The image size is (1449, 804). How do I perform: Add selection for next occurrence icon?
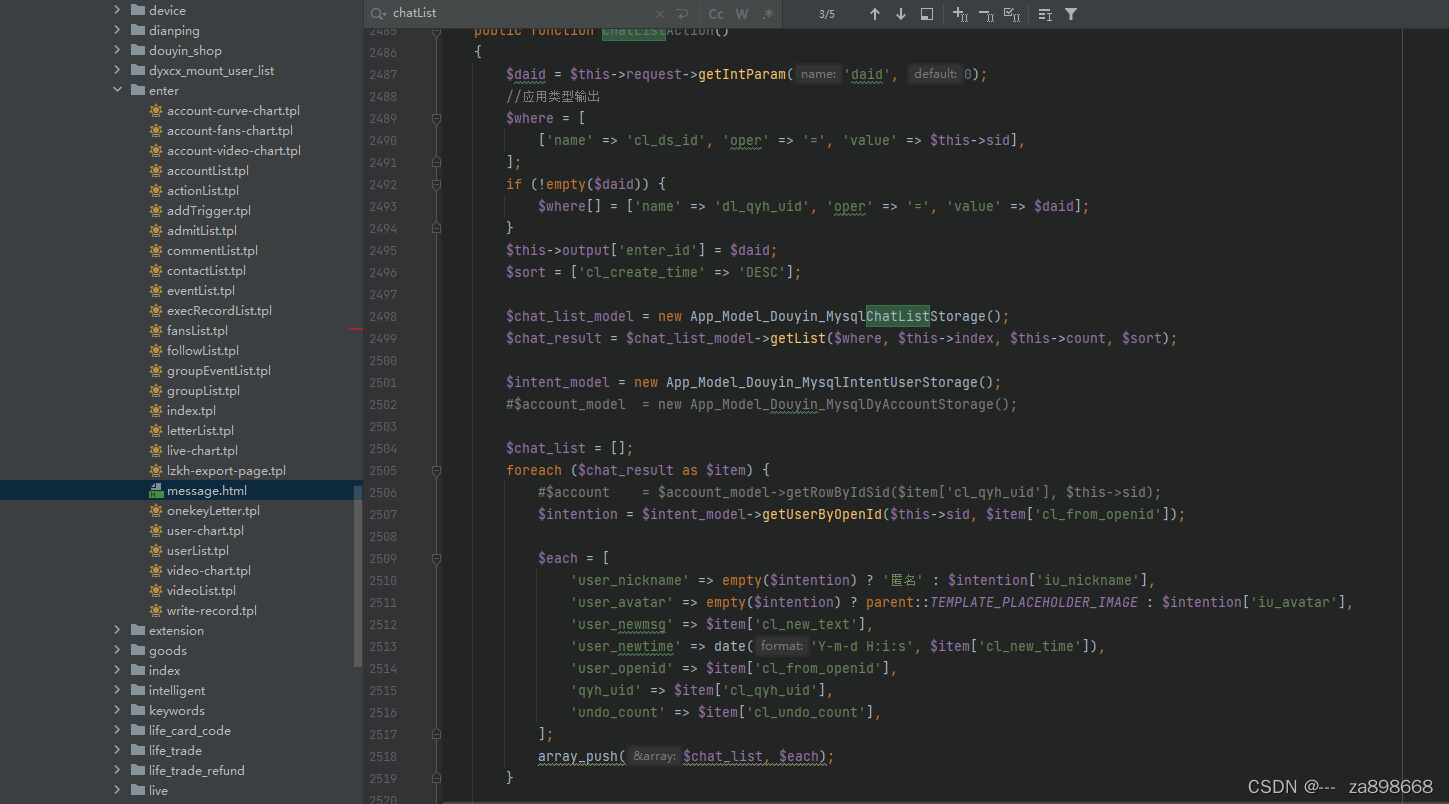pyautogui.click(x=960, y=14)
